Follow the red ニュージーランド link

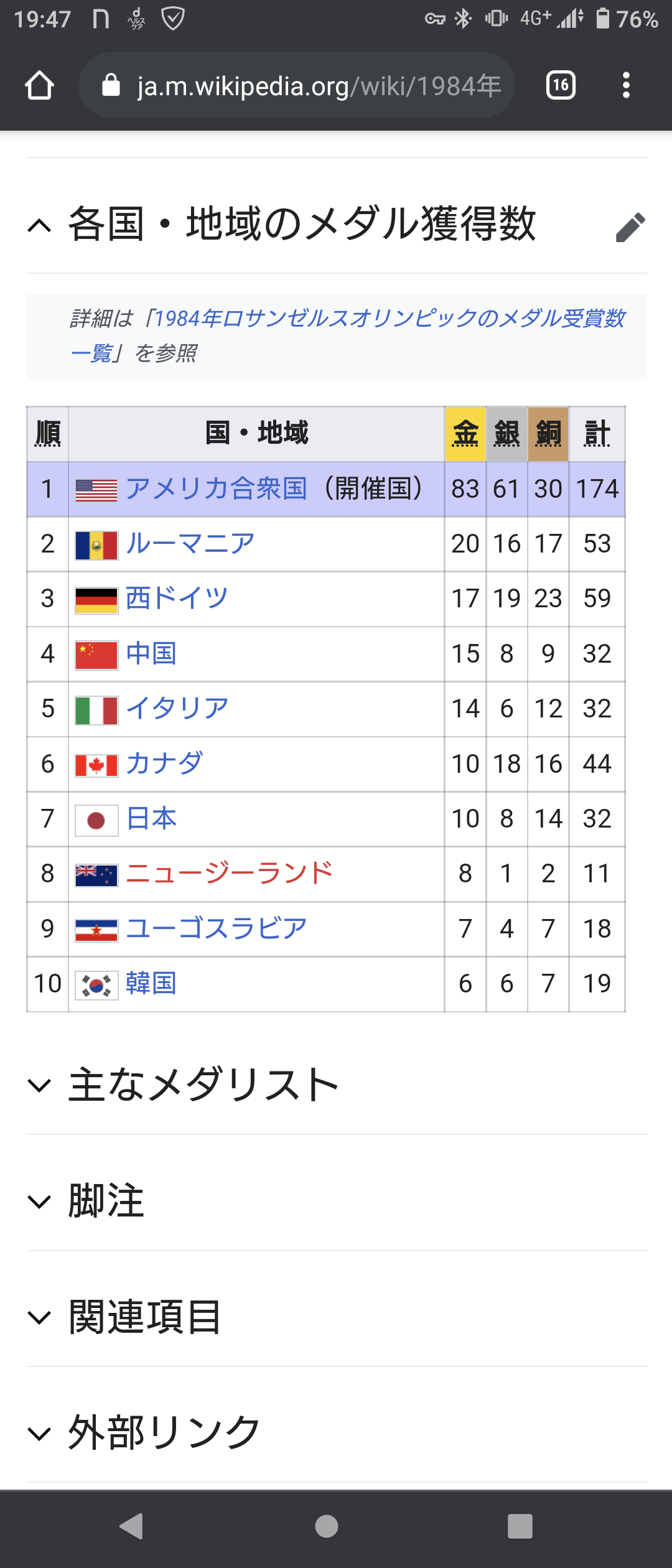229,874
